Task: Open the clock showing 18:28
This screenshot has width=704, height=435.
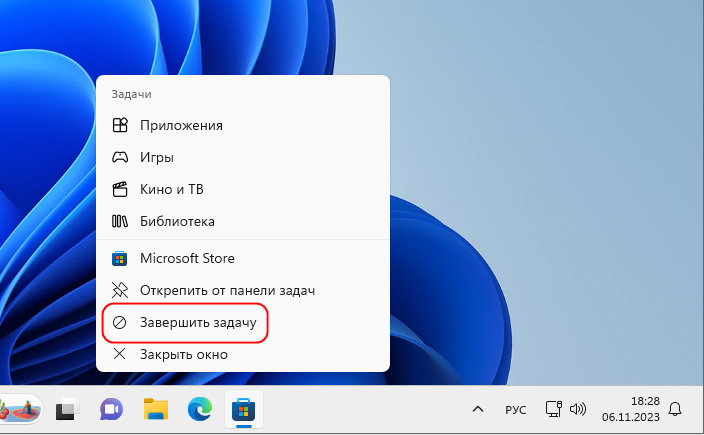Action: (x=631, y=409)
